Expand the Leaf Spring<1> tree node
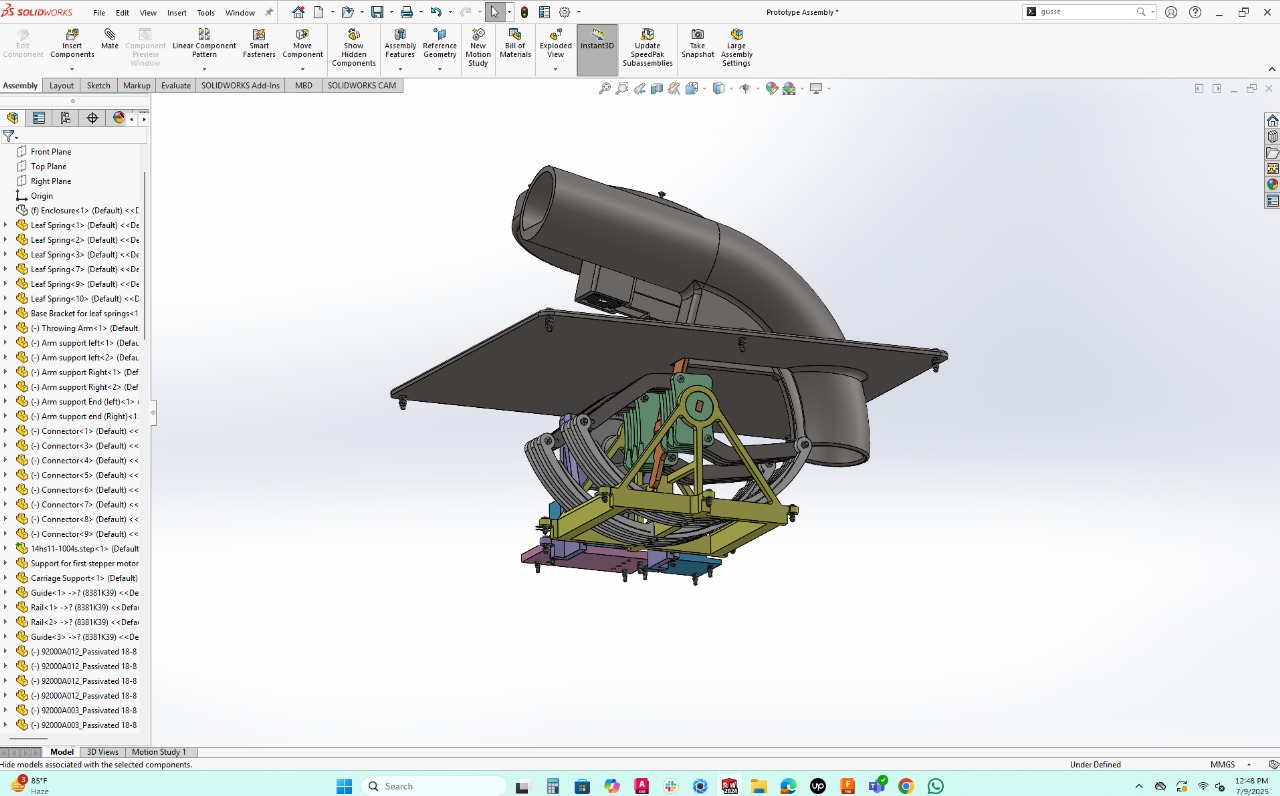The height and width of the screenshot is (796, 1280). (5, 225)
